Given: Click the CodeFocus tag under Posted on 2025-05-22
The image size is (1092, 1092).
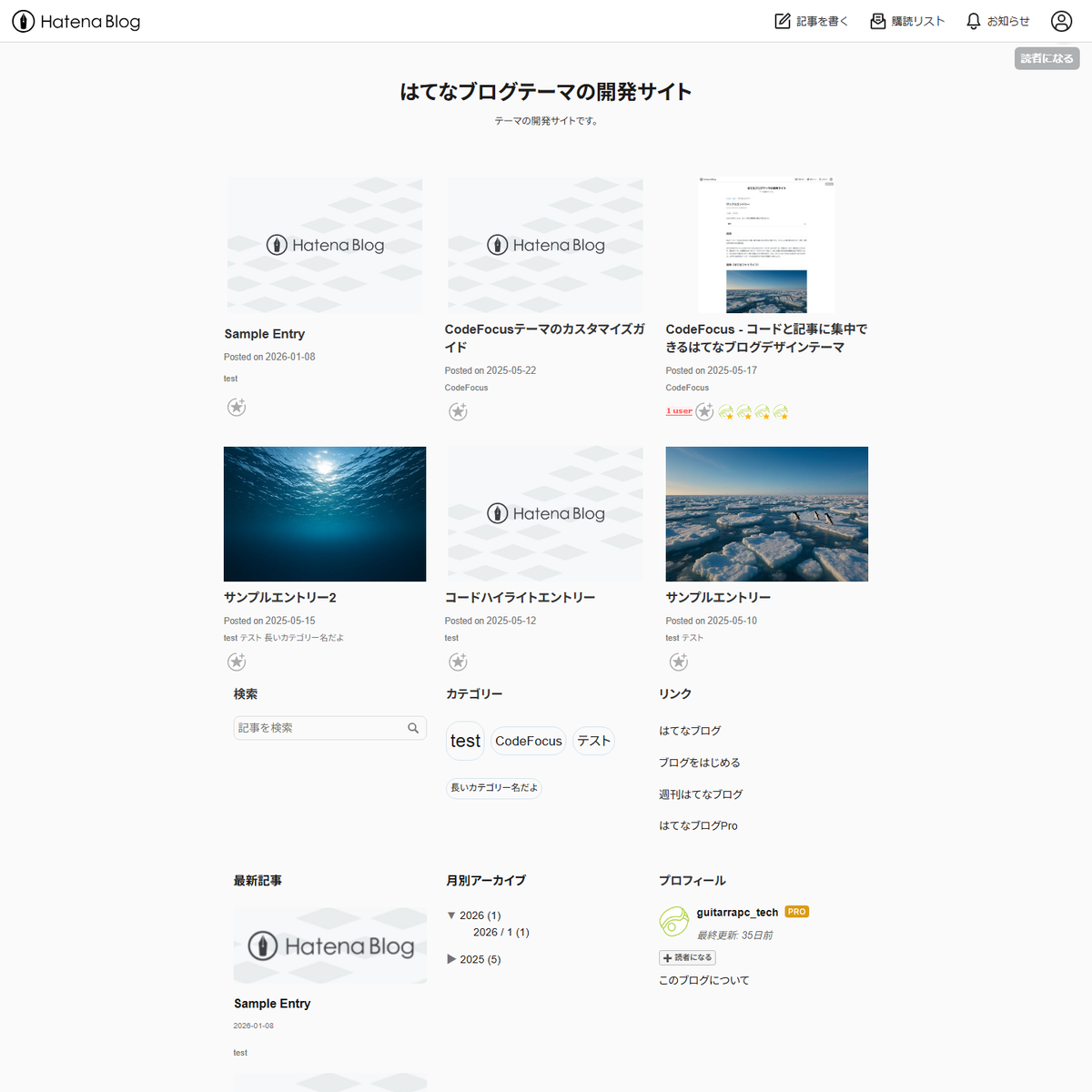Looking at the screenshot, I should click(x=466, y=388).
